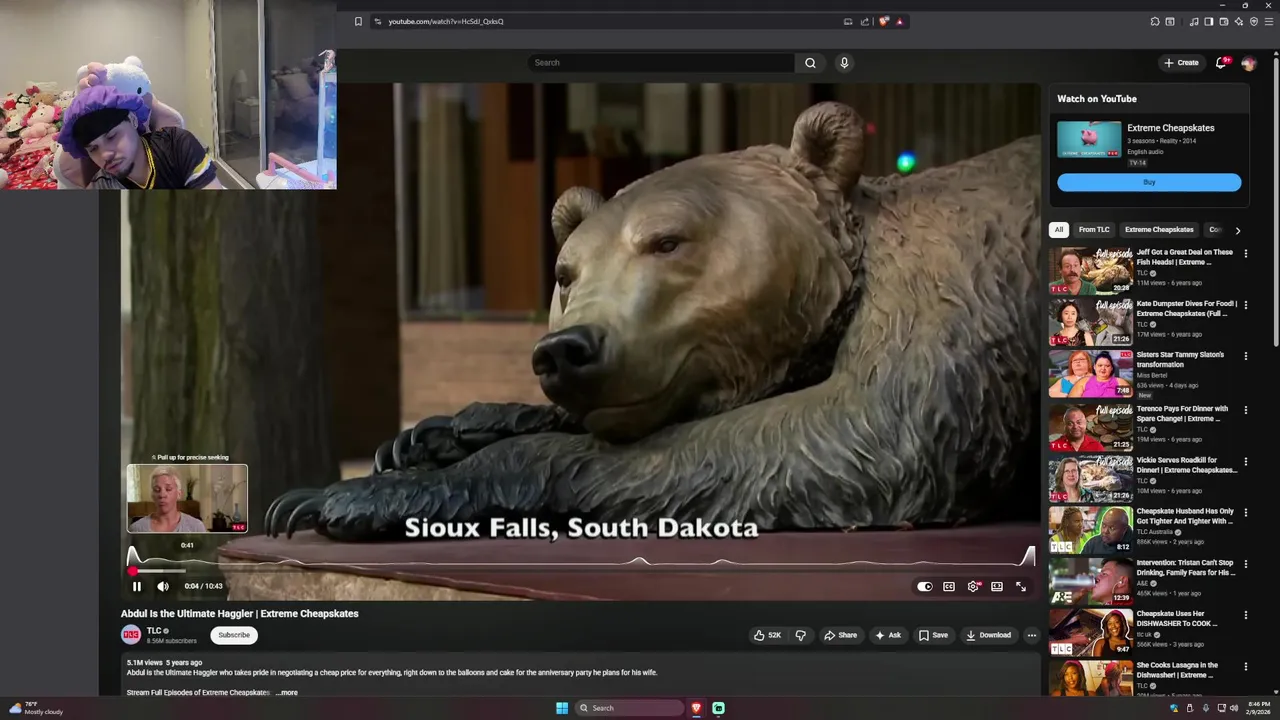Viewport: 1280px width, 720px height.
Task: Click the youtube.com address bar URL
Action: click(x=446, y=21)
